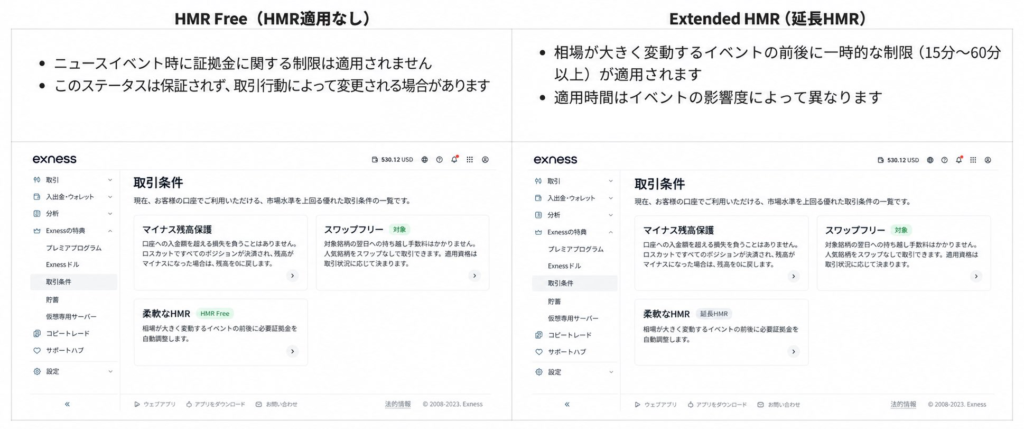Click アプリをダウンロード in Extended HMR panel footer
Image resolution: width=1024 pixels, height=429 pixels.
click(717, 405)
